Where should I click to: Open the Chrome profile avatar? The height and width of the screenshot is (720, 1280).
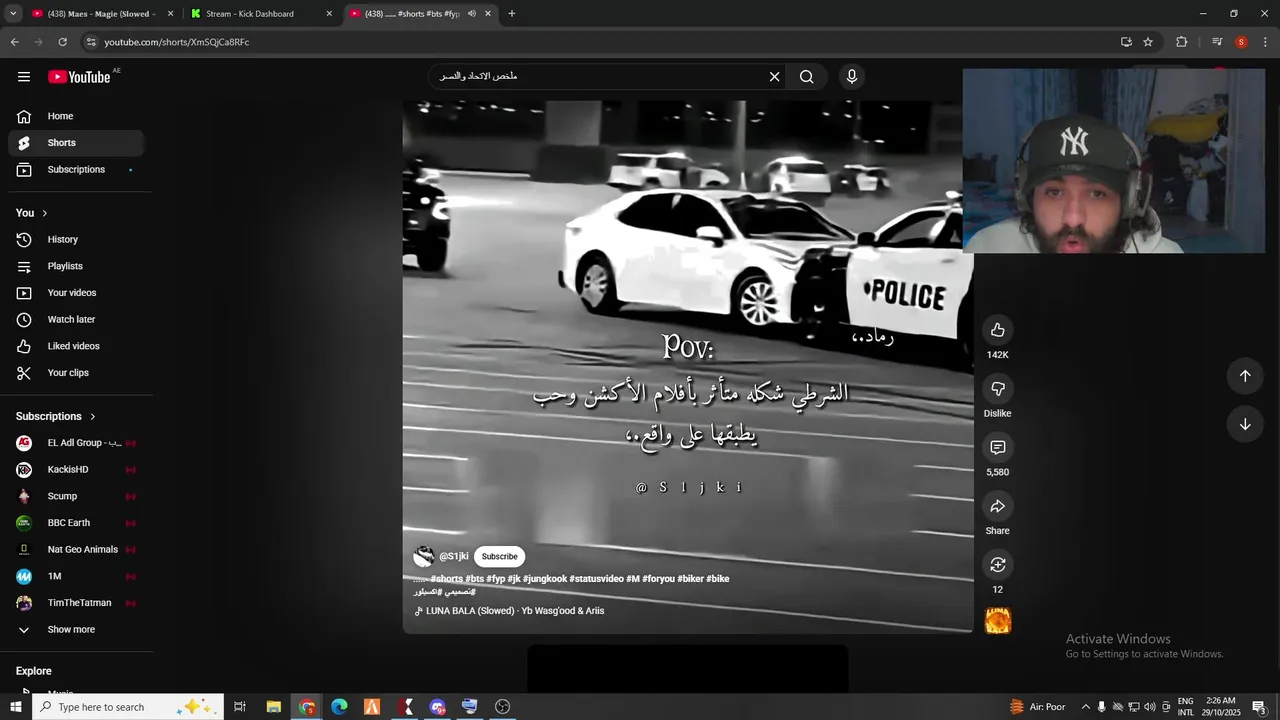(x=1241, y=42)
